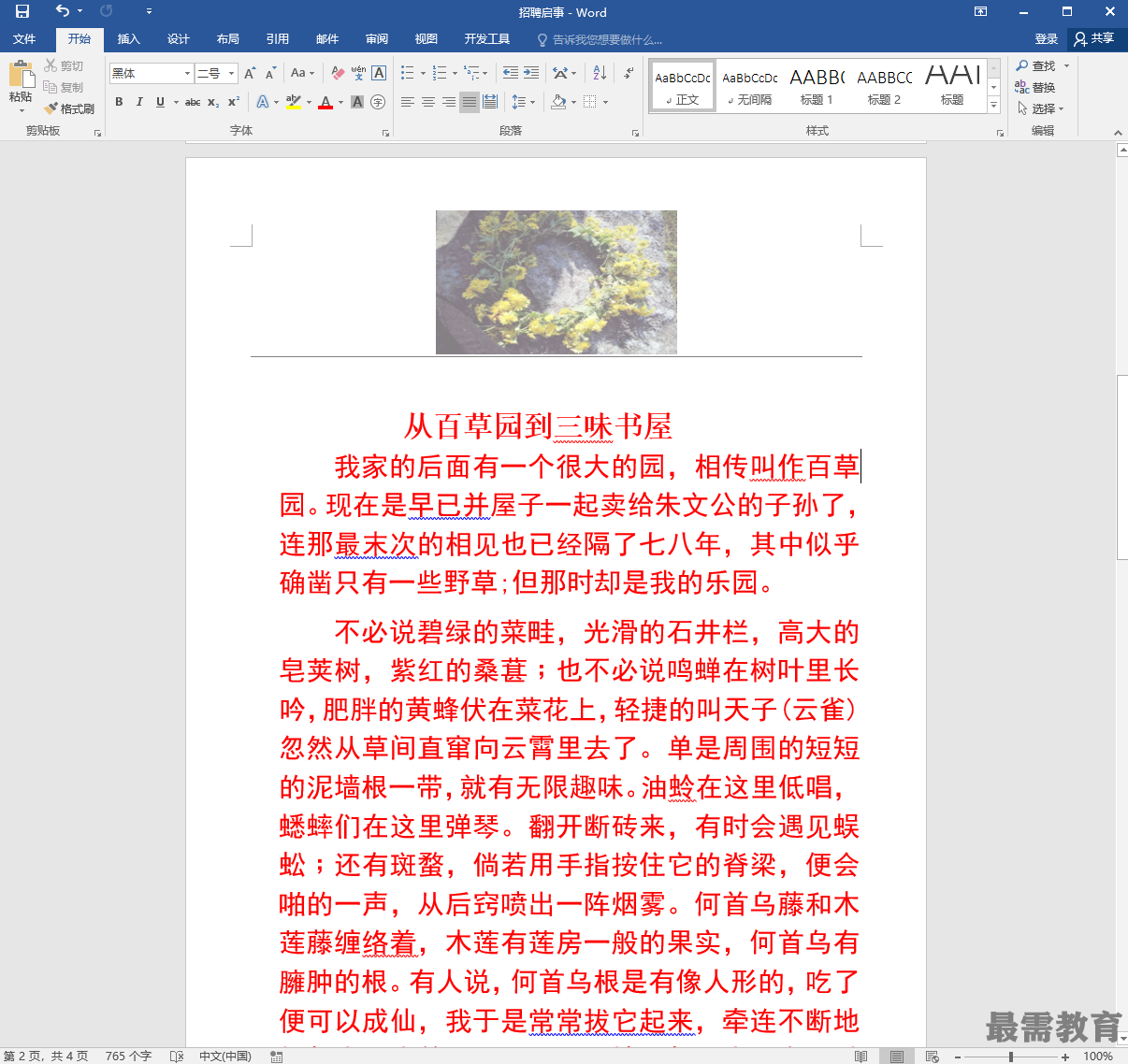Screen dimensions: 1128x1064
Task: Expand the styles gallery more arrow
Action: point(993,105)
